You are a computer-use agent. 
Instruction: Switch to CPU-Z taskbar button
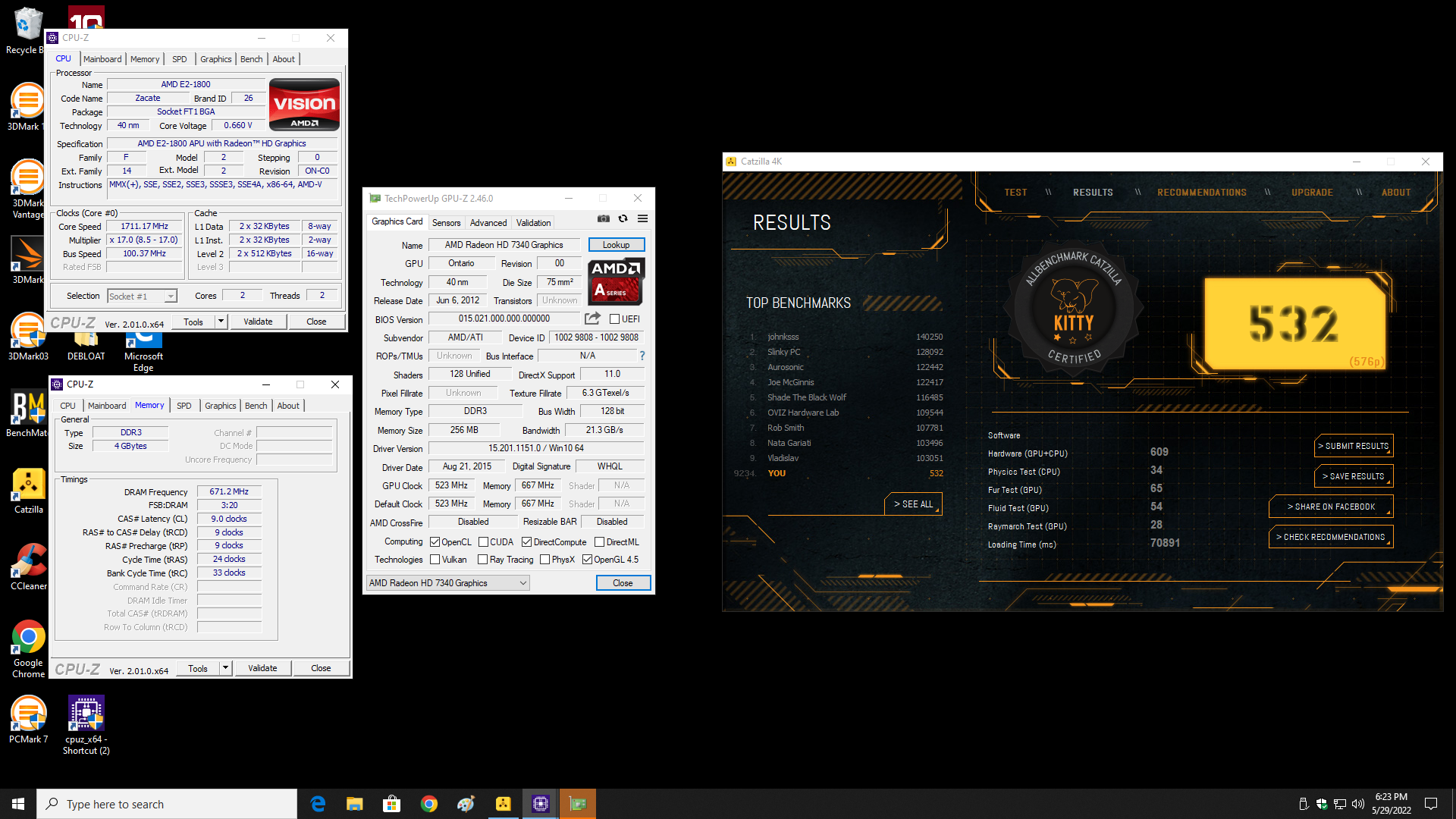[541, 804]
